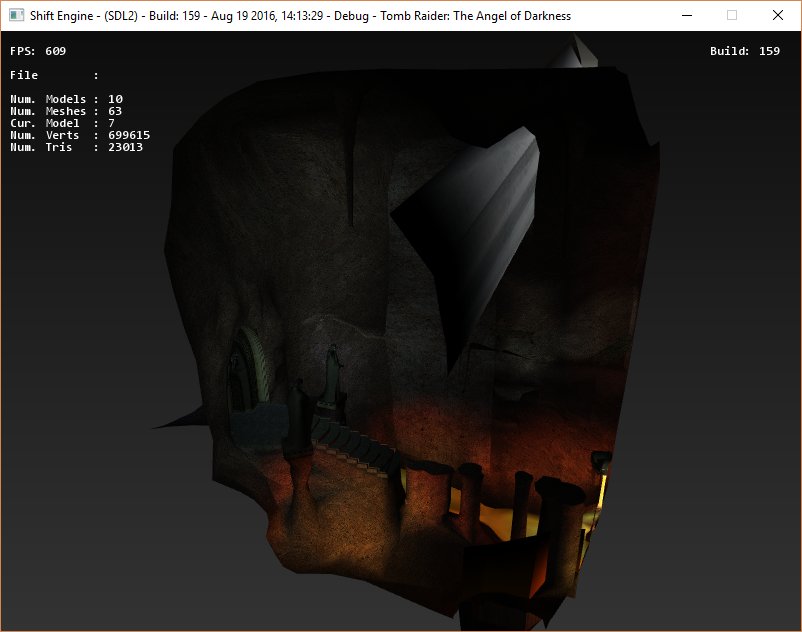Click the Num. Tris value line

pos(76,147)
